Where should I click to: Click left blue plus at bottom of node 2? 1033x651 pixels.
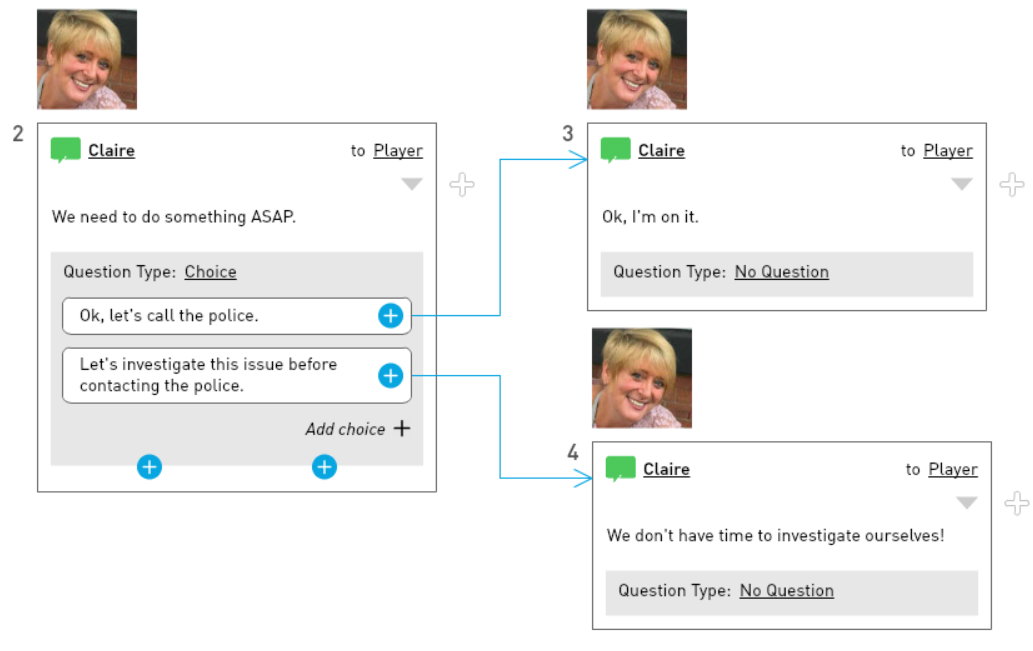[150, 467]
